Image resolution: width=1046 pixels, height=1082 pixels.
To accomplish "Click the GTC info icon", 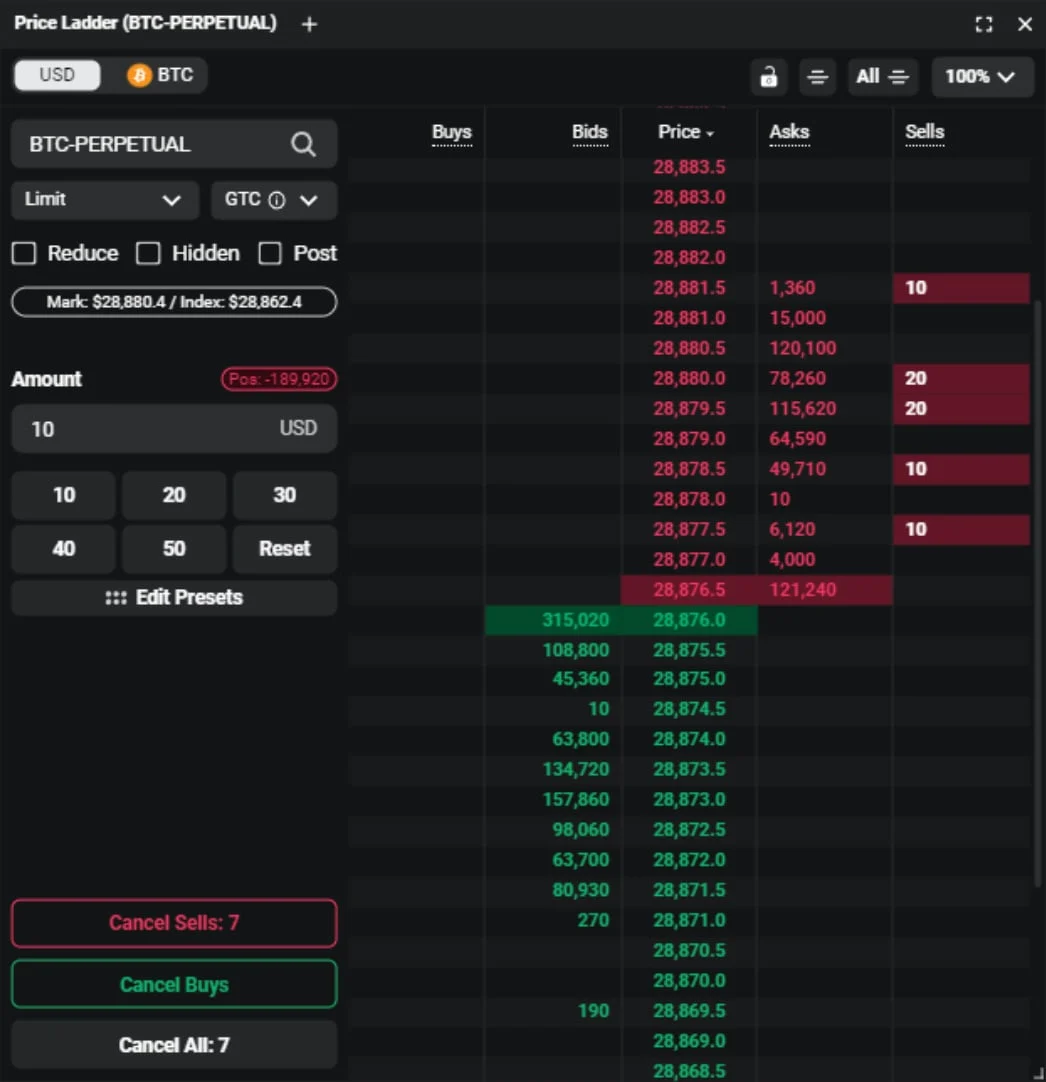I will click(276, 200).
